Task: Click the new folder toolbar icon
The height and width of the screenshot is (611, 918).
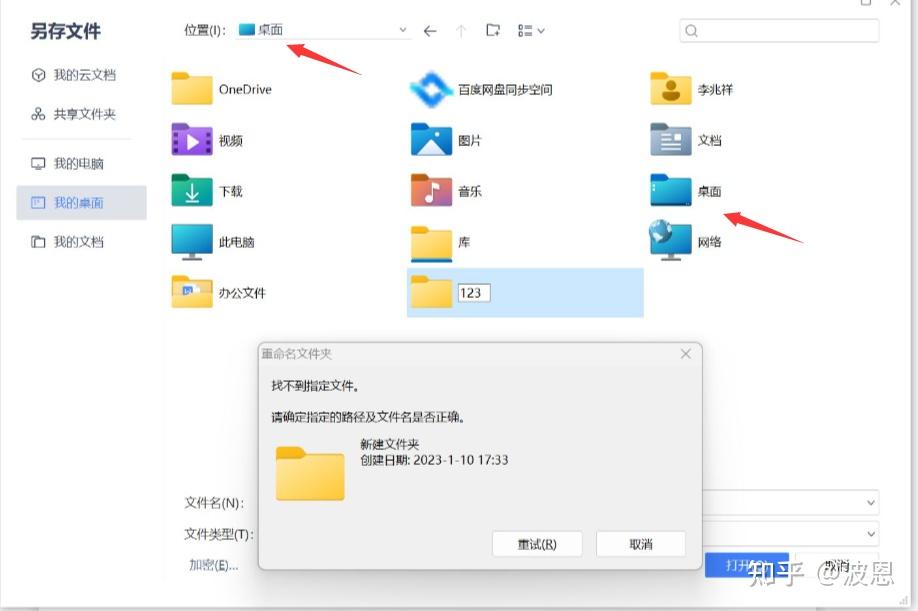Action: pos(491,30)
